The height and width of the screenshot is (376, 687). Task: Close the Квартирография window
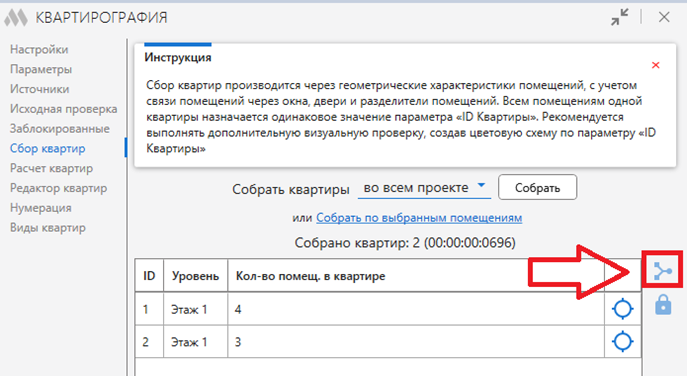664,17
